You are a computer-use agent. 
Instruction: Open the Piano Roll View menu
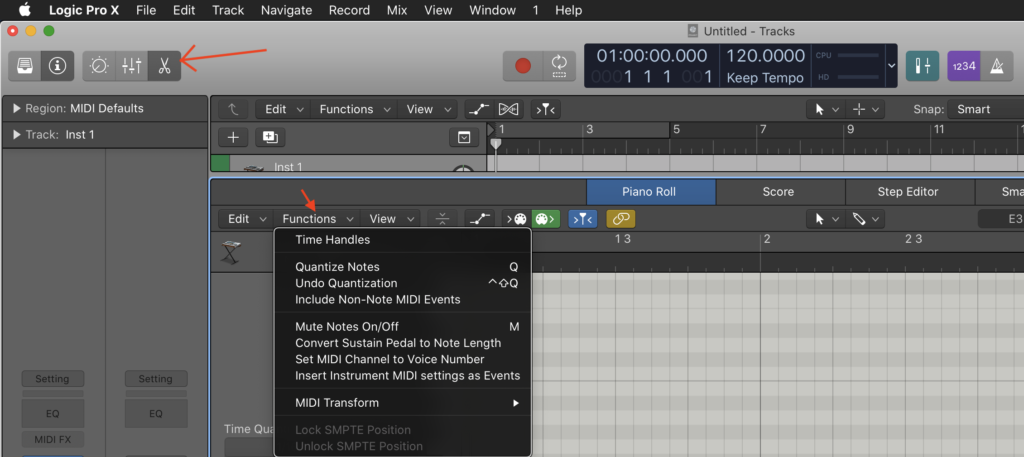(x=389, y=219)
